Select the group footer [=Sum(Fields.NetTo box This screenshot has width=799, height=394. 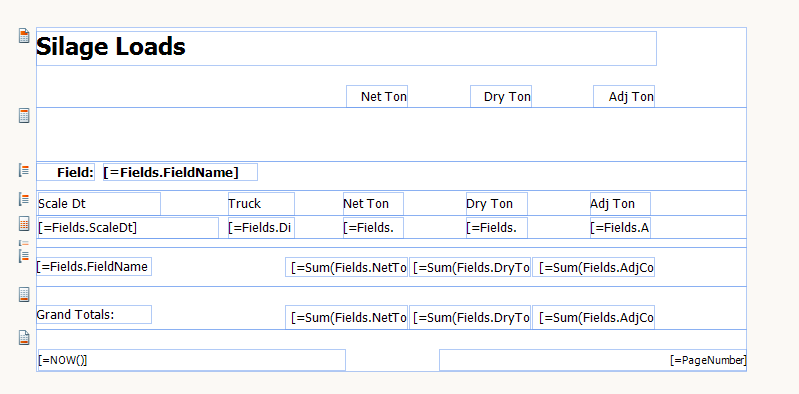[347, 267]
